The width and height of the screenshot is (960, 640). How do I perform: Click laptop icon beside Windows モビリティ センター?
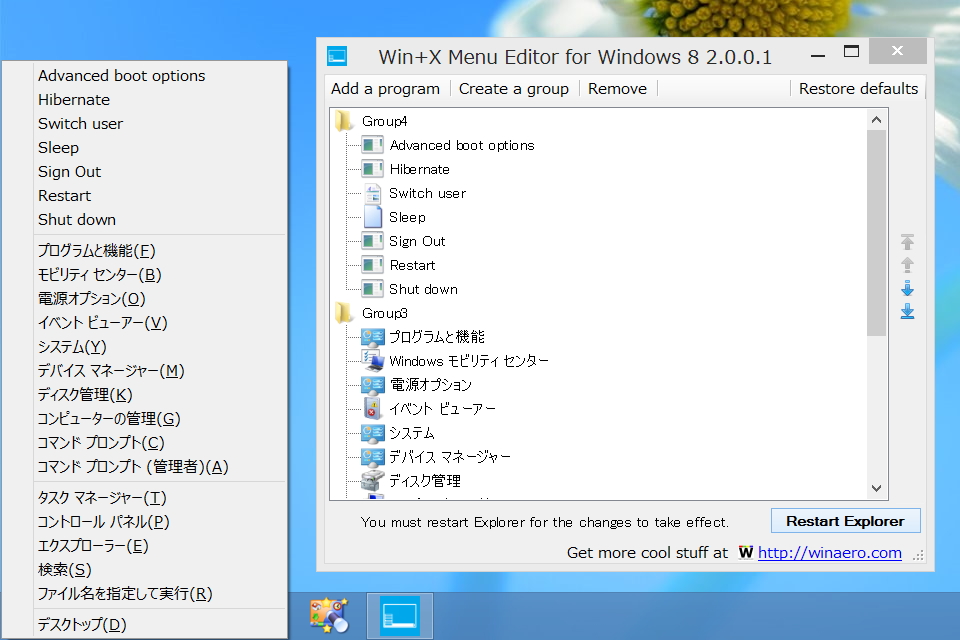(x=372, y=361)
